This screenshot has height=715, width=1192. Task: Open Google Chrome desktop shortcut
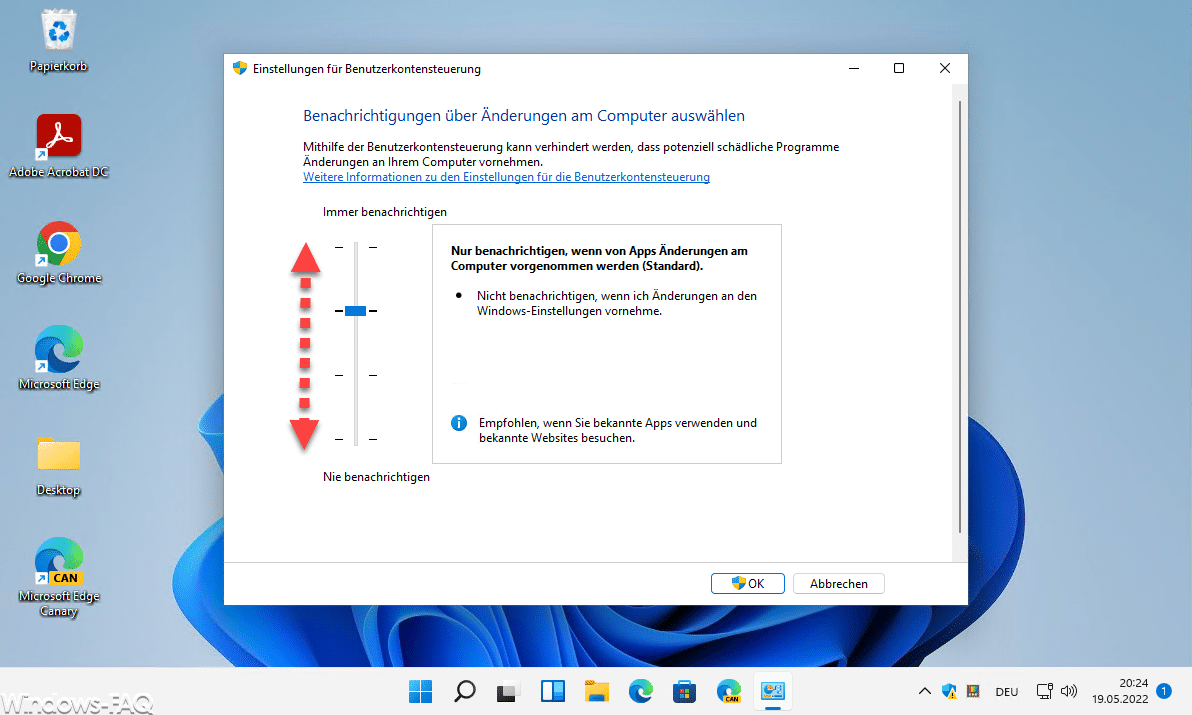[x=59, y=252]
